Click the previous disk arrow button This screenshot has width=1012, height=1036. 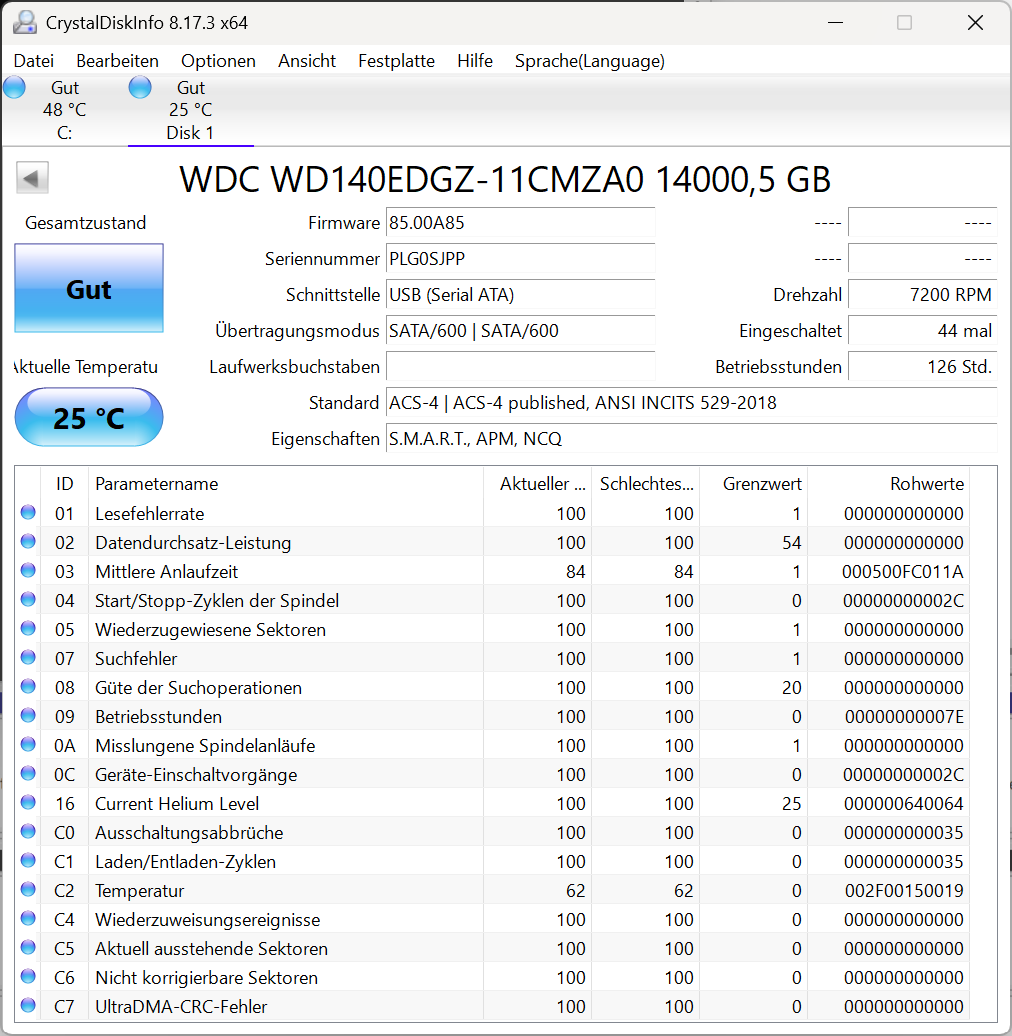point(32,178)
